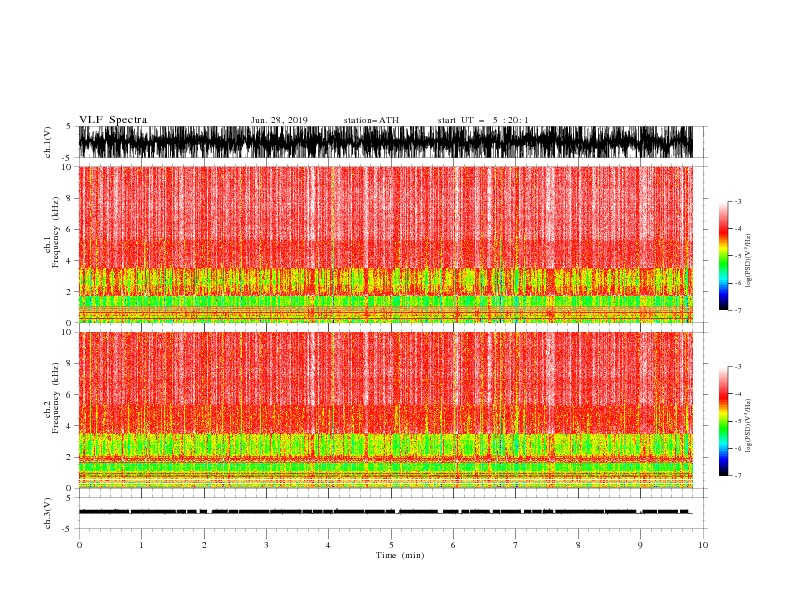
Task: Click the "4" tick on ch.1 frequency axis
Action: [70, 261]
